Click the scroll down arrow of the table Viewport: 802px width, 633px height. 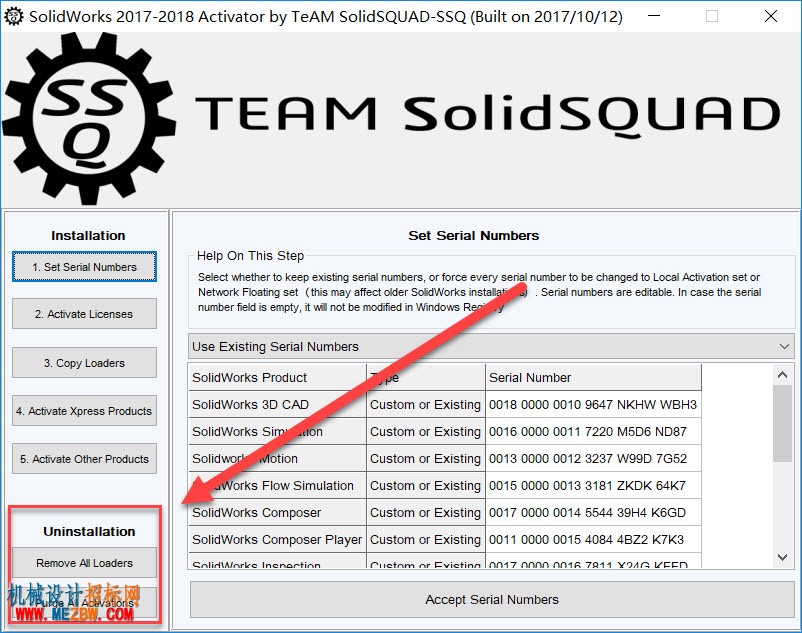[782, 557]
